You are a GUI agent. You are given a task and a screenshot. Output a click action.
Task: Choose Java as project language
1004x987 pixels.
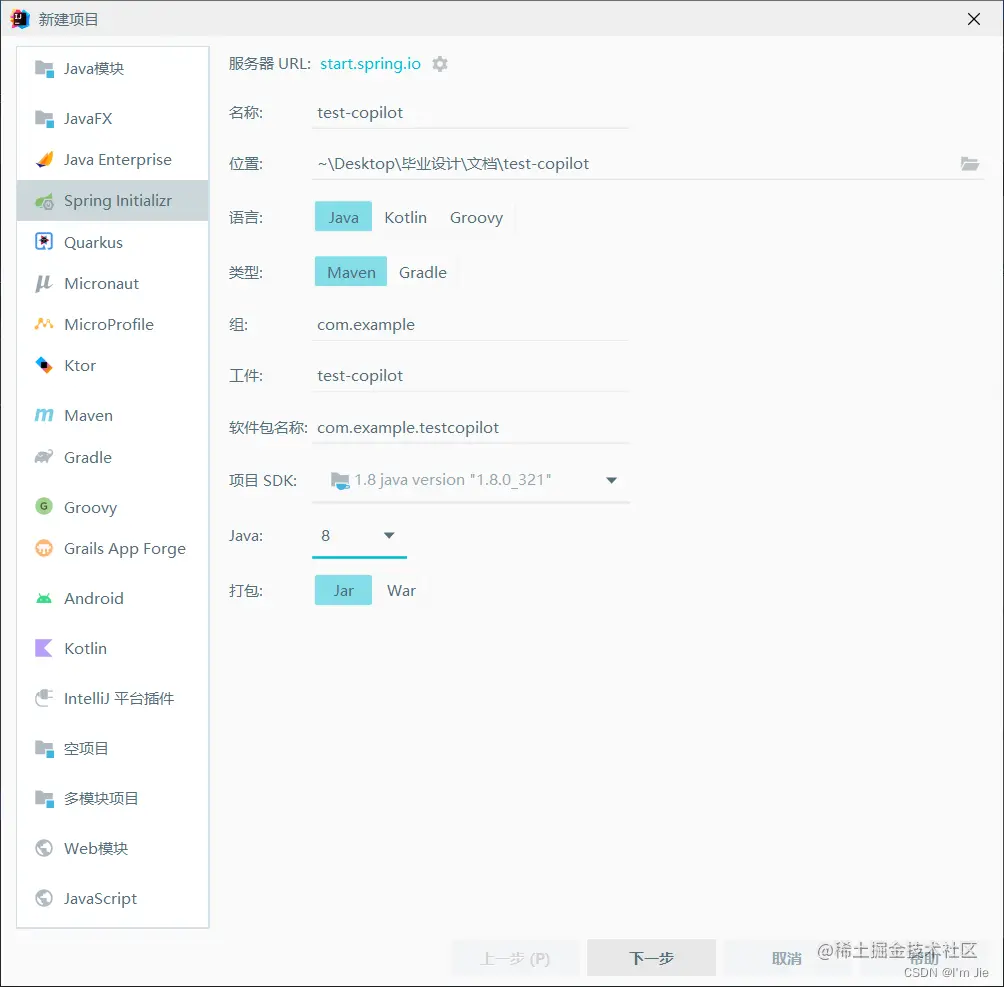[343, 217]
